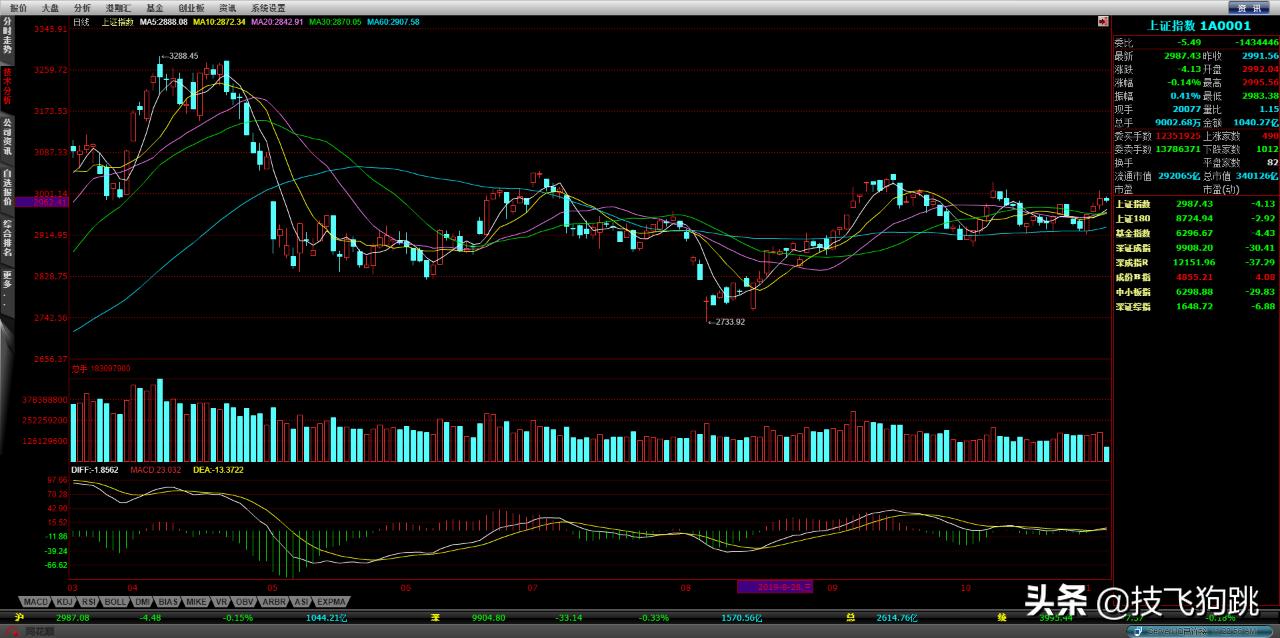
Task: Open the 系统设置 menu
Action: [268, 7]
